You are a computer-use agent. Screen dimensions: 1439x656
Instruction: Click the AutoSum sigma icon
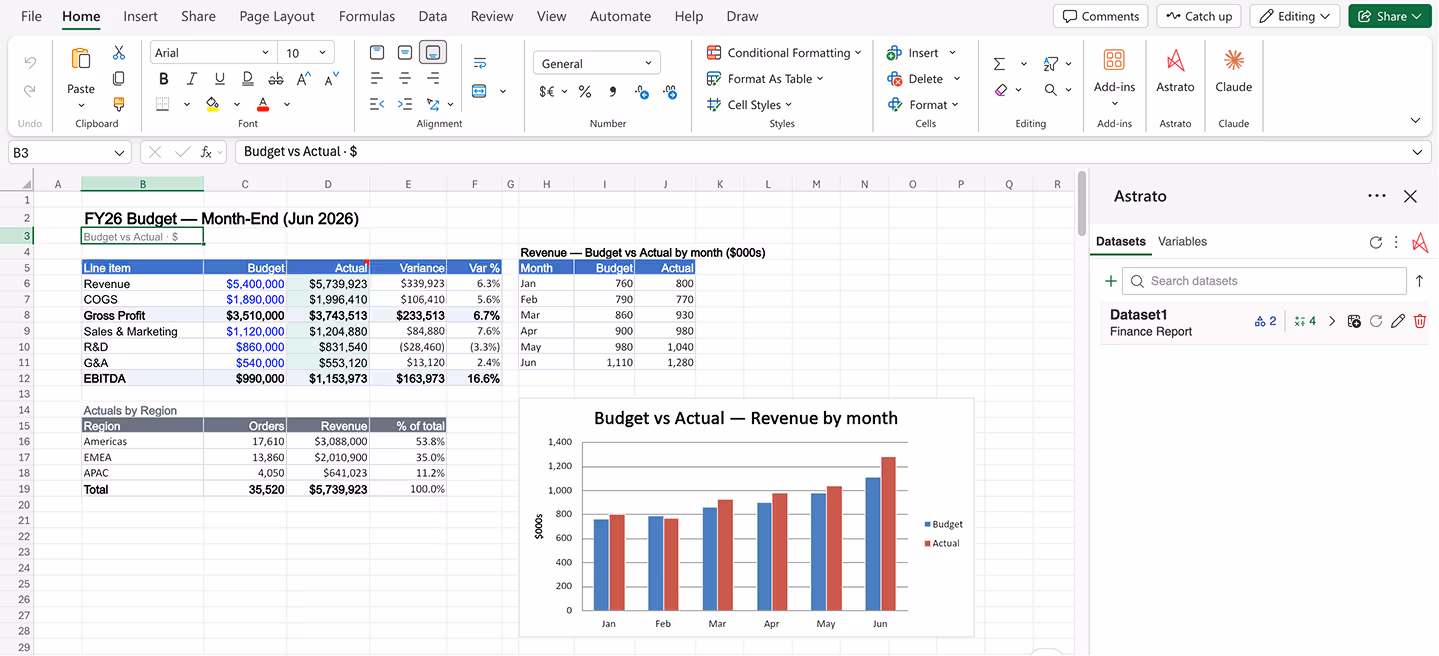coord(999,64)
